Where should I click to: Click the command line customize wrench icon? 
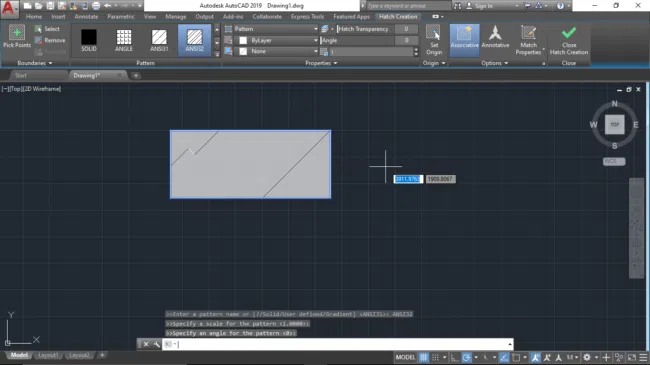click(156, 344)
